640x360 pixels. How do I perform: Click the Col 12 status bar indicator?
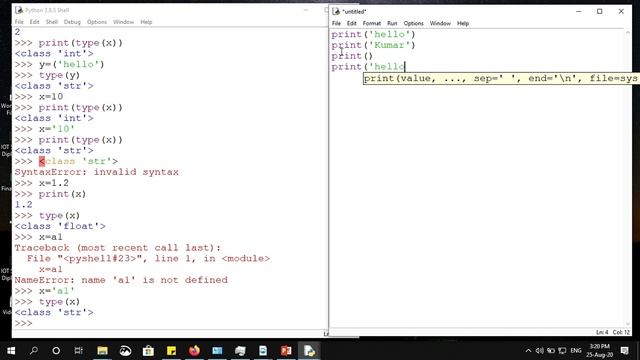click(621, 332)
